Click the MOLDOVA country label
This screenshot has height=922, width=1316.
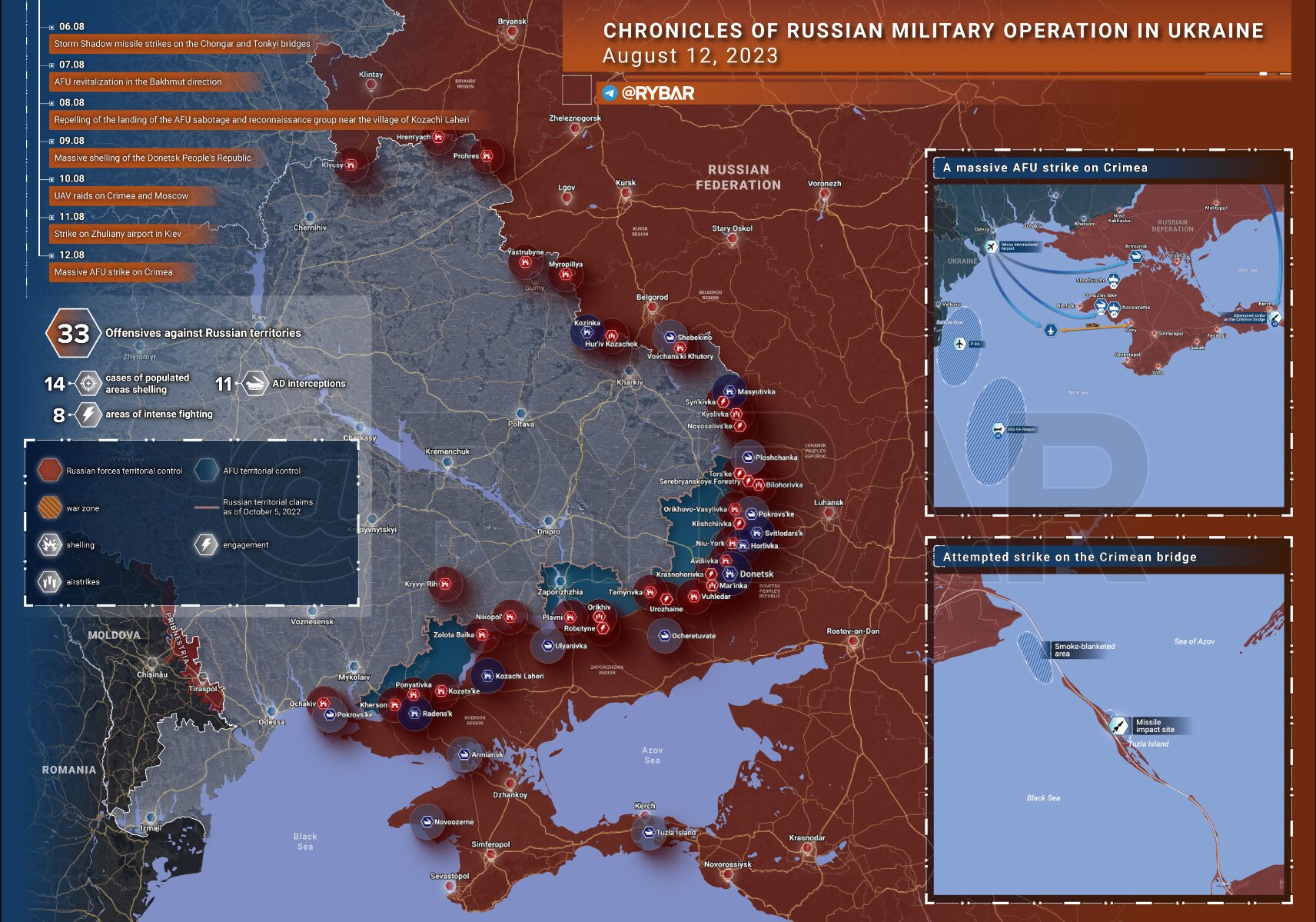pos(114,635)
